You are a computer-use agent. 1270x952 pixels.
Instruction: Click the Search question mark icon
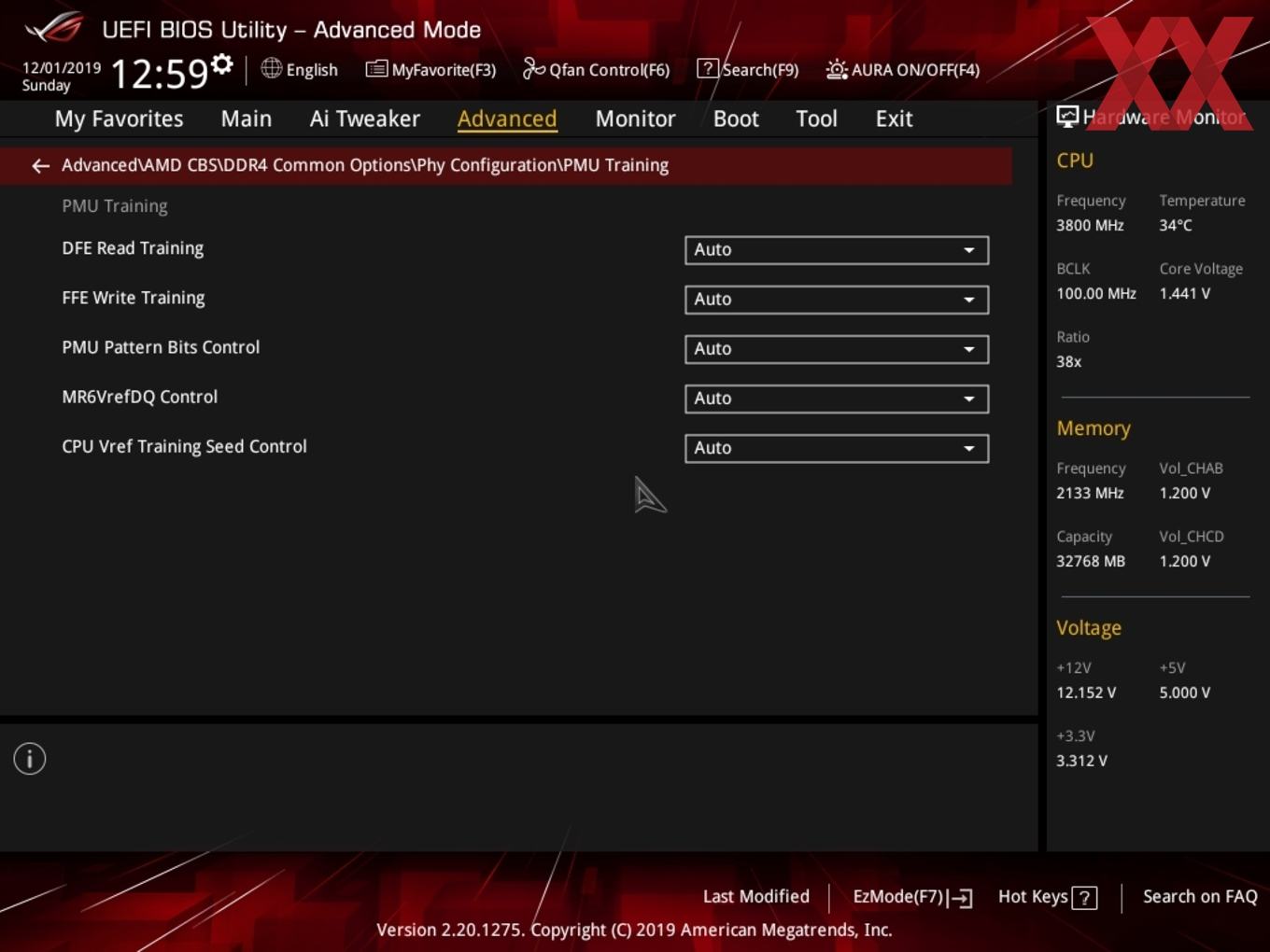(708, 68)
